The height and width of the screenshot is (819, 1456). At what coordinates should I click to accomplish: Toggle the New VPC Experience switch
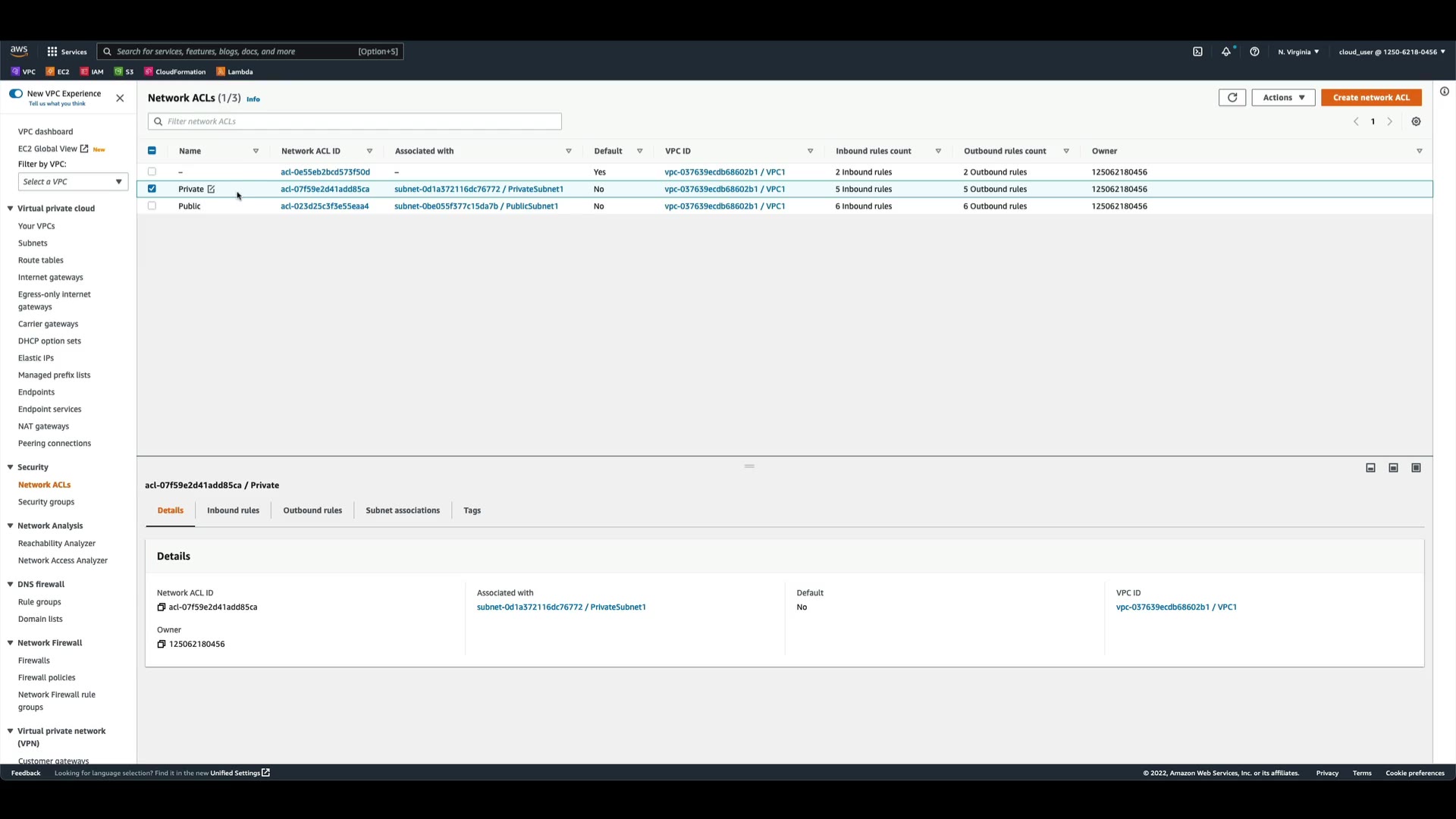point(16,93)
